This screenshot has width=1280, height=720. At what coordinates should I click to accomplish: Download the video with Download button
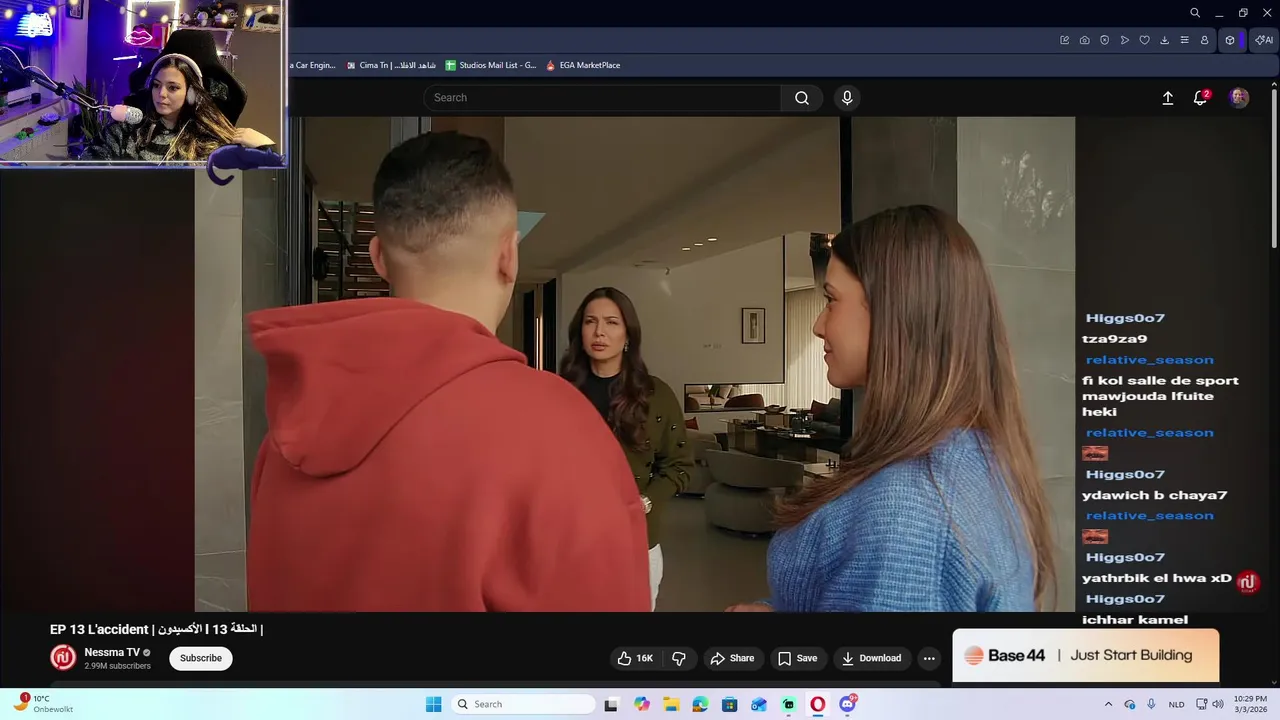coord(872,658)
